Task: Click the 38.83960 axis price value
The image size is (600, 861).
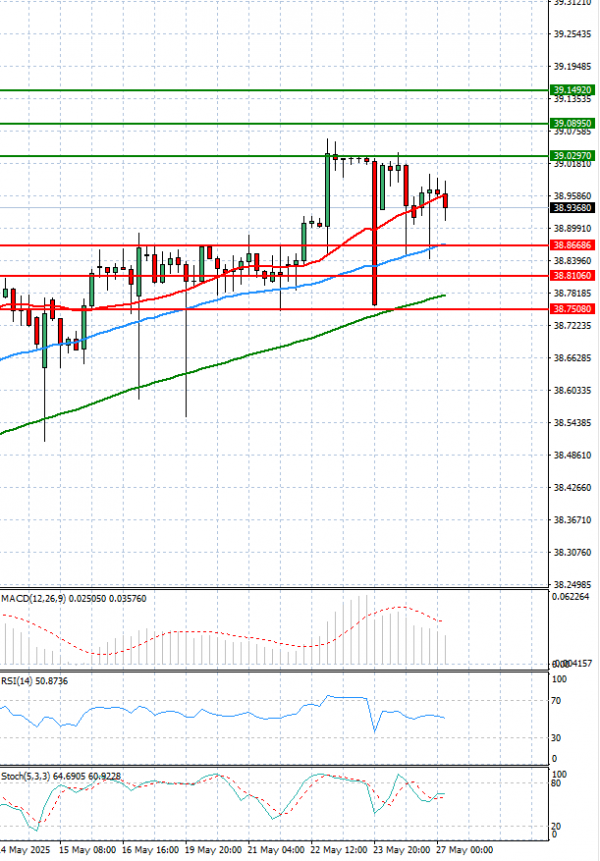Action: 572,260
